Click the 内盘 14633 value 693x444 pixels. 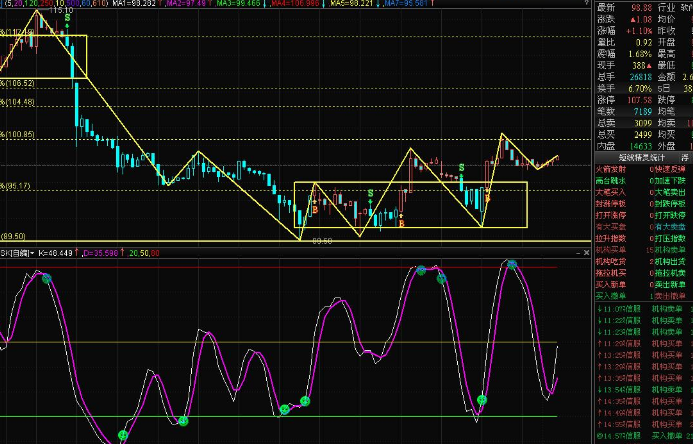click(641, 146)
